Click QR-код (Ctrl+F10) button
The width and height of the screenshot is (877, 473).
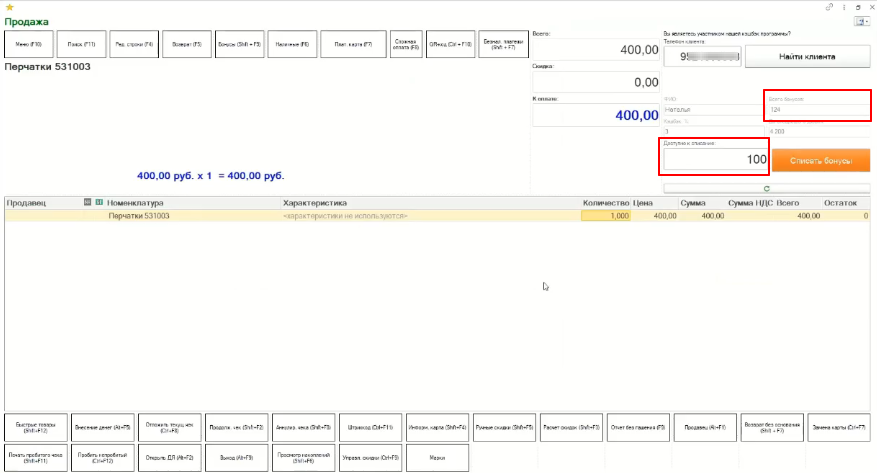(x=450, y=44)
